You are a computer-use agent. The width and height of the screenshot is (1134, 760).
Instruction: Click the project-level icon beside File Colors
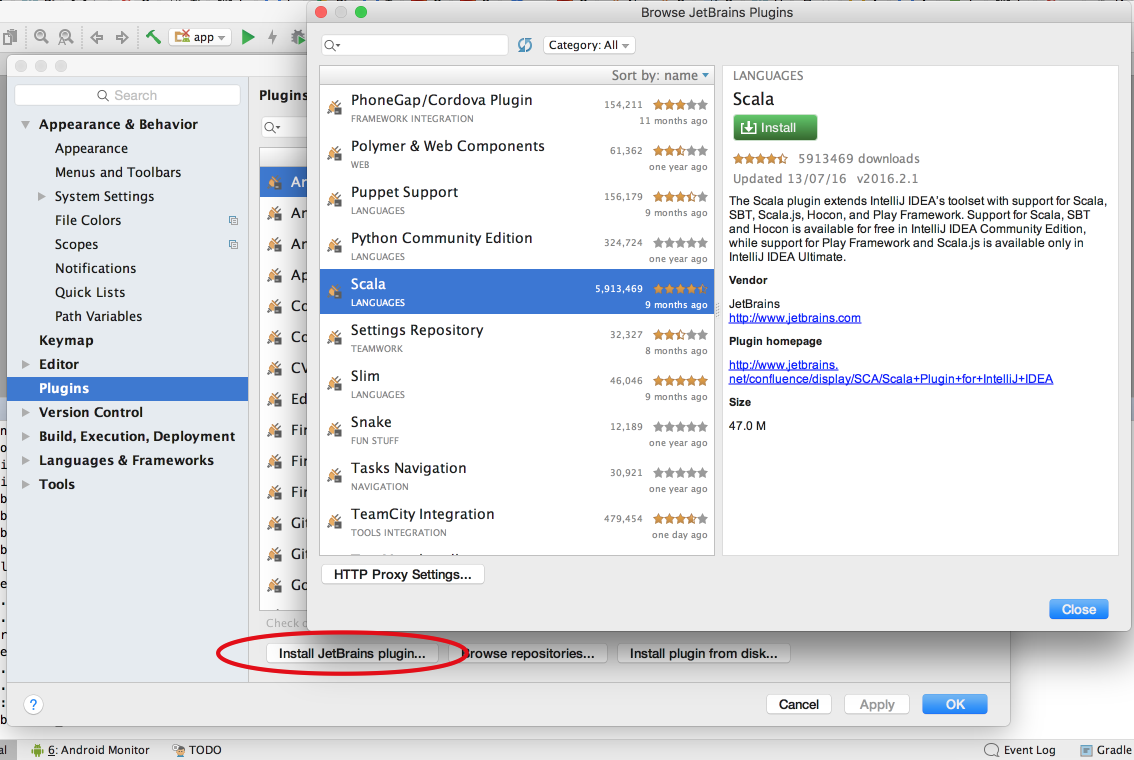(x=233, y=221)
